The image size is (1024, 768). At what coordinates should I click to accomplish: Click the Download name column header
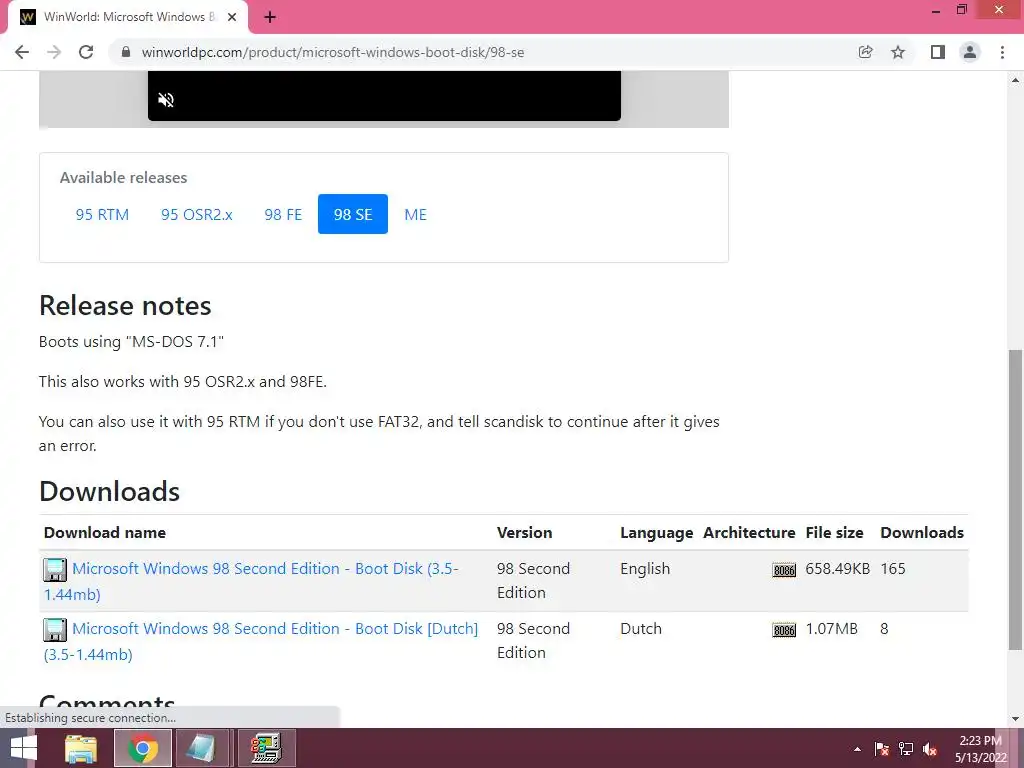click(x=105, y=533)
